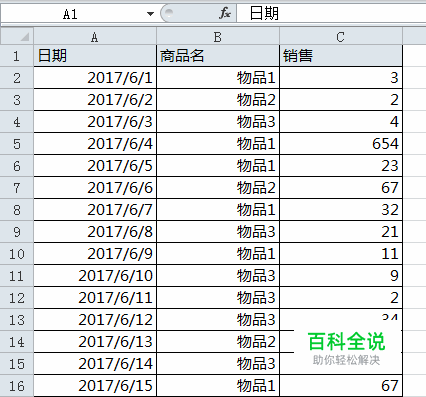The height and width of the screenshot is (397, 426).
Task: Select date cell 2017/6/12
Action: tap(95, 320)
